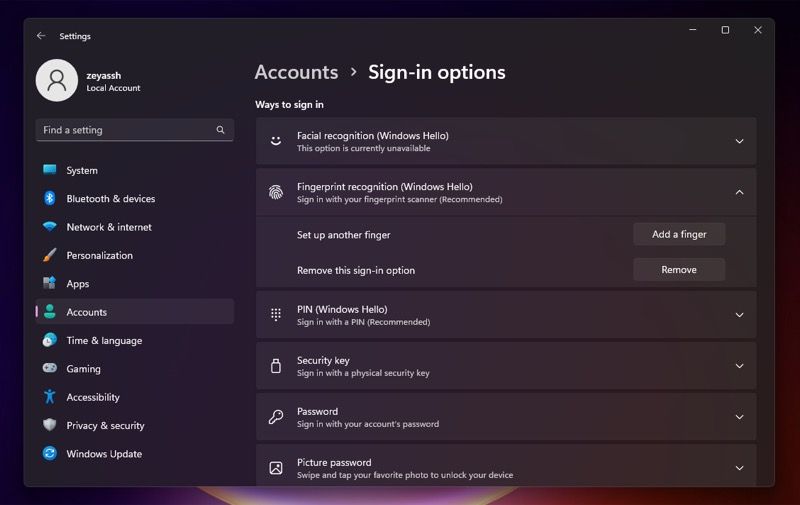Expand the PIN (Windows Hello) section
800x505 pixels.
[x=739, y=315]
